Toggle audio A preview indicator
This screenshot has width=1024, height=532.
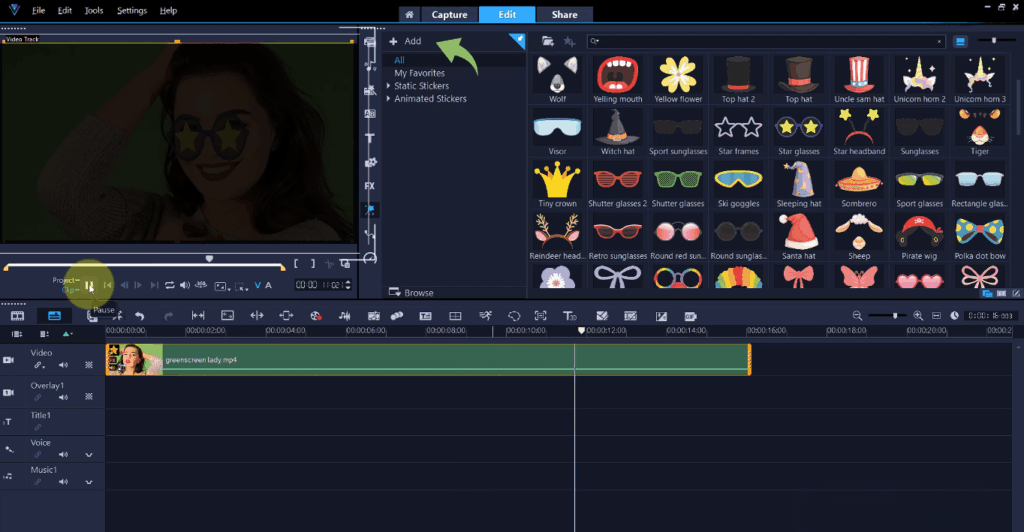click(x=268, y=285)
